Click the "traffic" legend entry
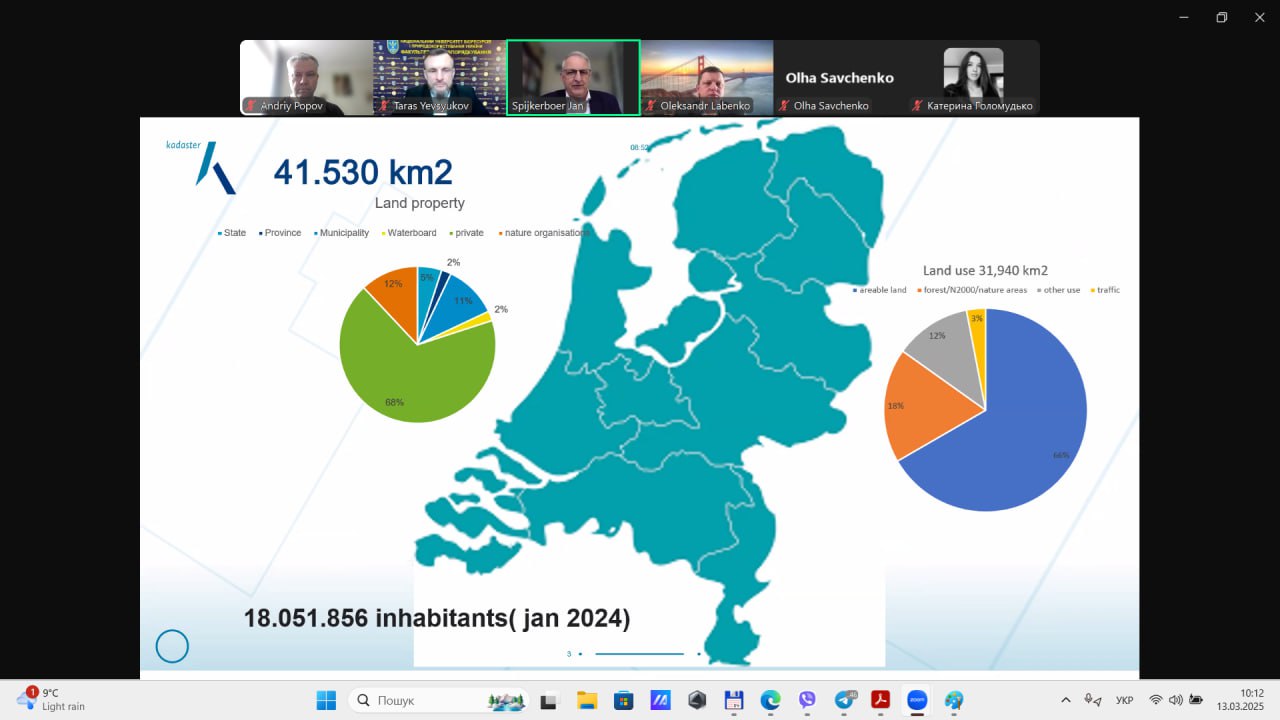 point(1104,290)
